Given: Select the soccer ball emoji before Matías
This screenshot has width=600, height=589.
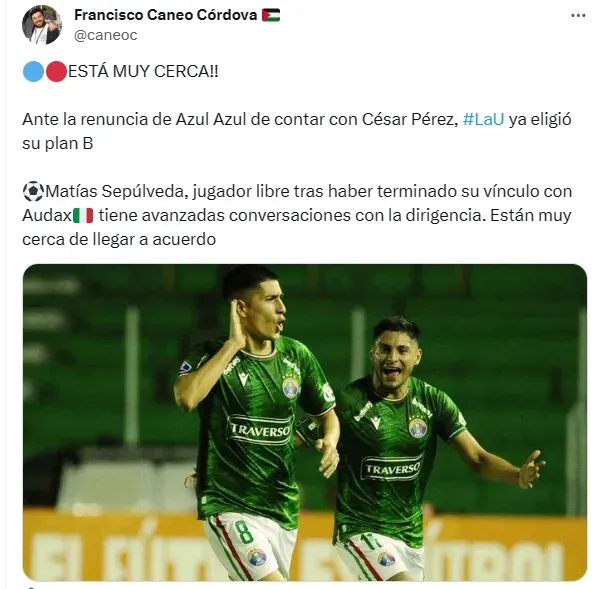Looking at the screenshot, I should coord(33,191).
